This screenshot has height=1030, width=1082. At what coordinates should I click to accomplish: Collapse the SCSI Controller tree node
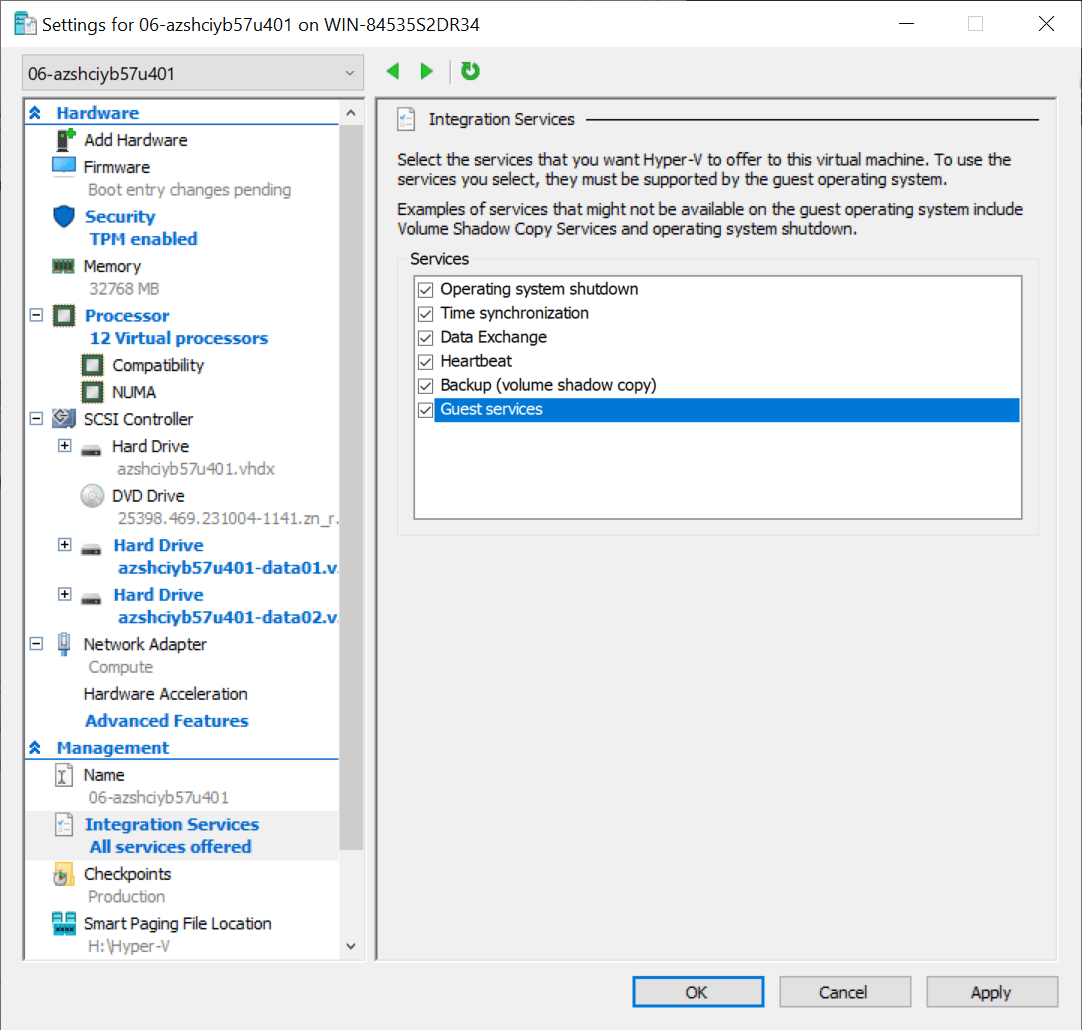(37, 418)
